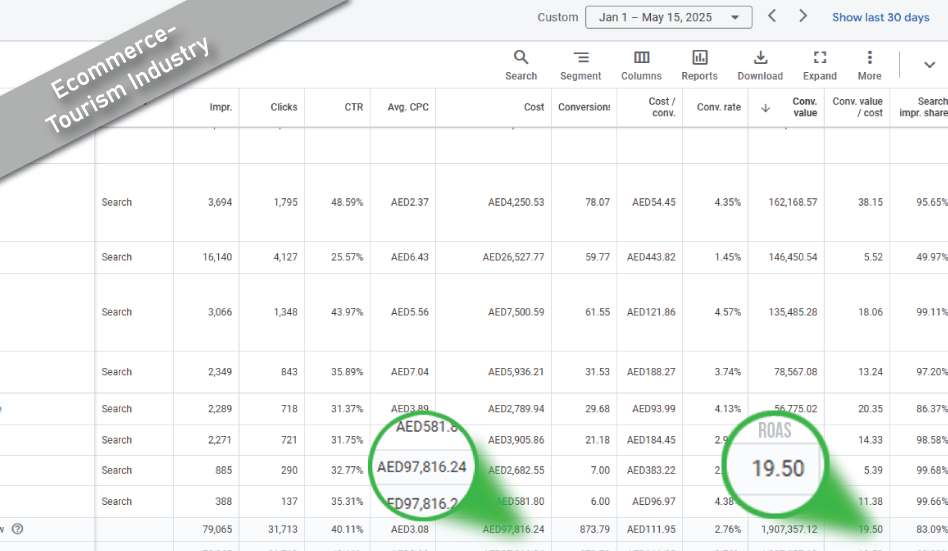Sort by the Clicks column header
The width and height of the screenshot is (948, 551).
(283, 107)
